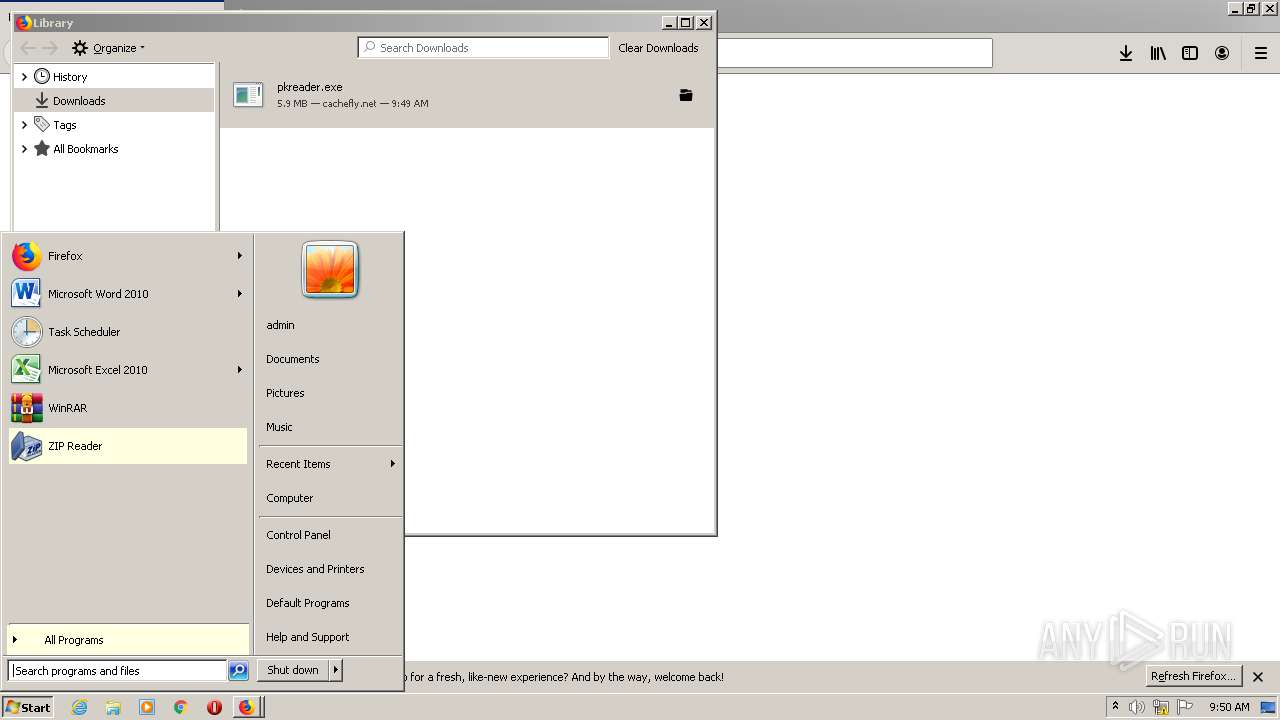Open Windows Explorer from taskbar
Screen dimensions: 1280x720
pos(113,707)
